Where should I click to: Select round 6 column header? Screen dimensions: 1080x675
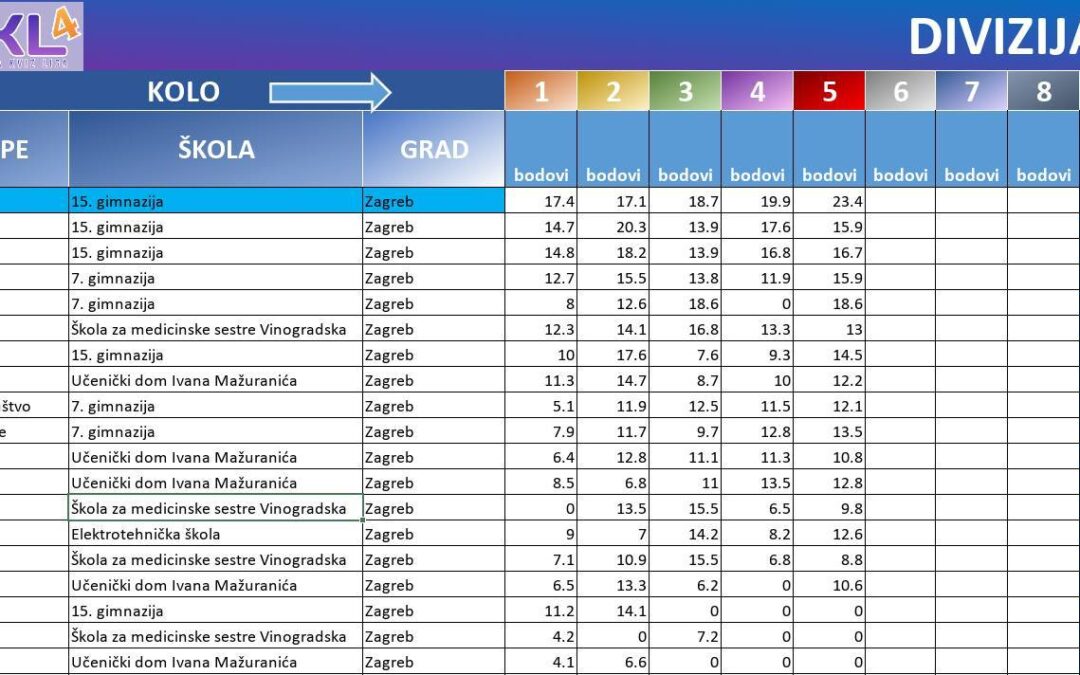901,91
